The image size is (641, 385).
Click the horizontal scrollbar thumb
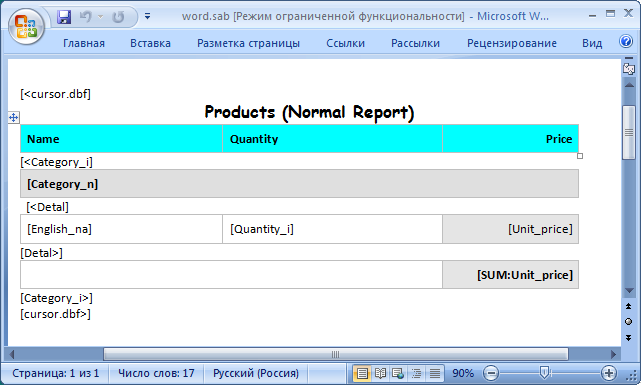(x=336, y=354)
